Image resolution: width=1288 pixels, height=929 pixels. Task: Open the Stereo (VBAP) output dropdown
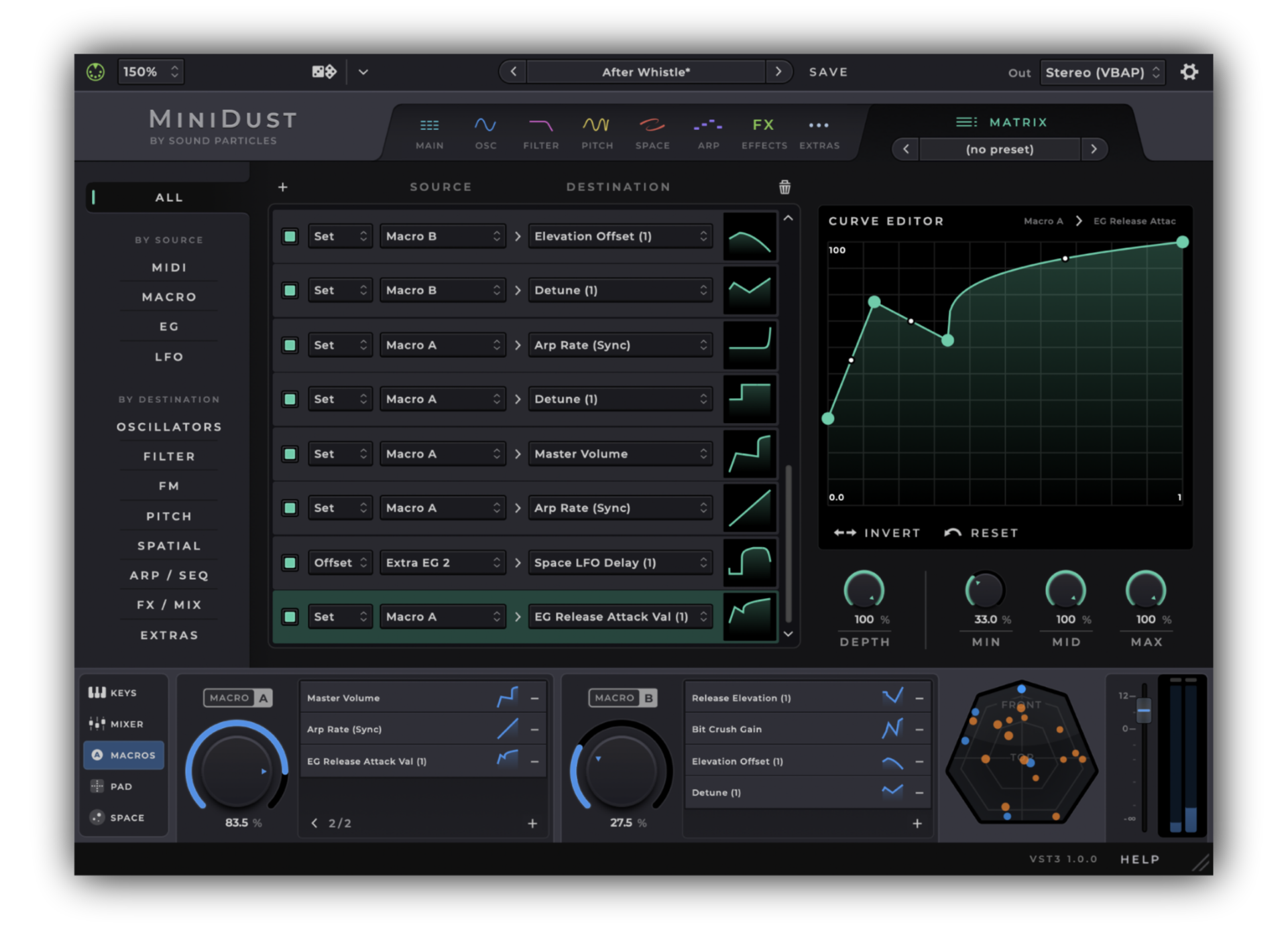1102,72
